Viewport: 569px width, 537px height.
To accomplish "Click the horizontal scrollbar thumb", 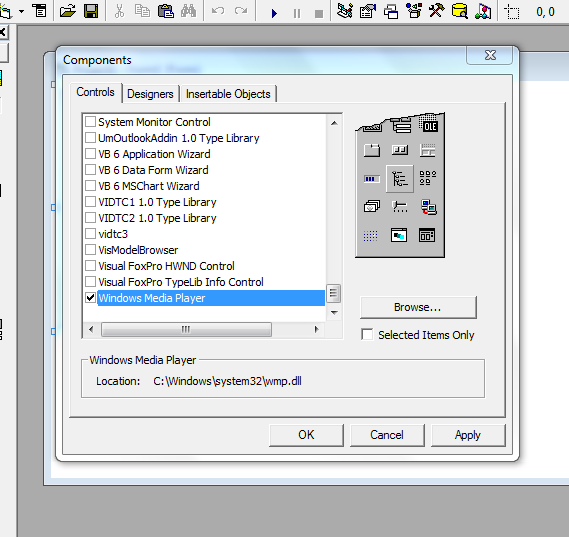I will (x=186, y=329).
